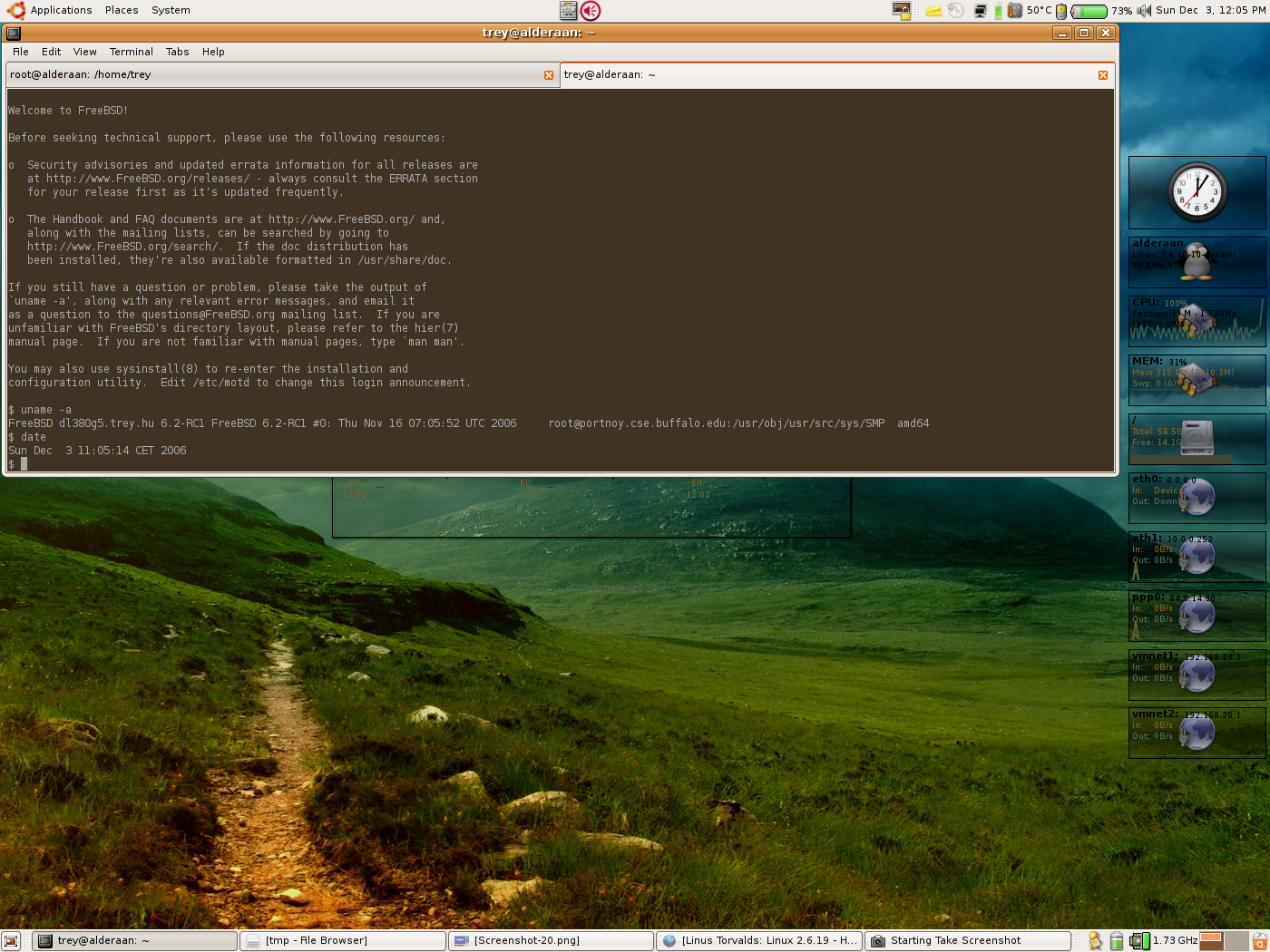Click the faded clock update icon

coord(956,11)
